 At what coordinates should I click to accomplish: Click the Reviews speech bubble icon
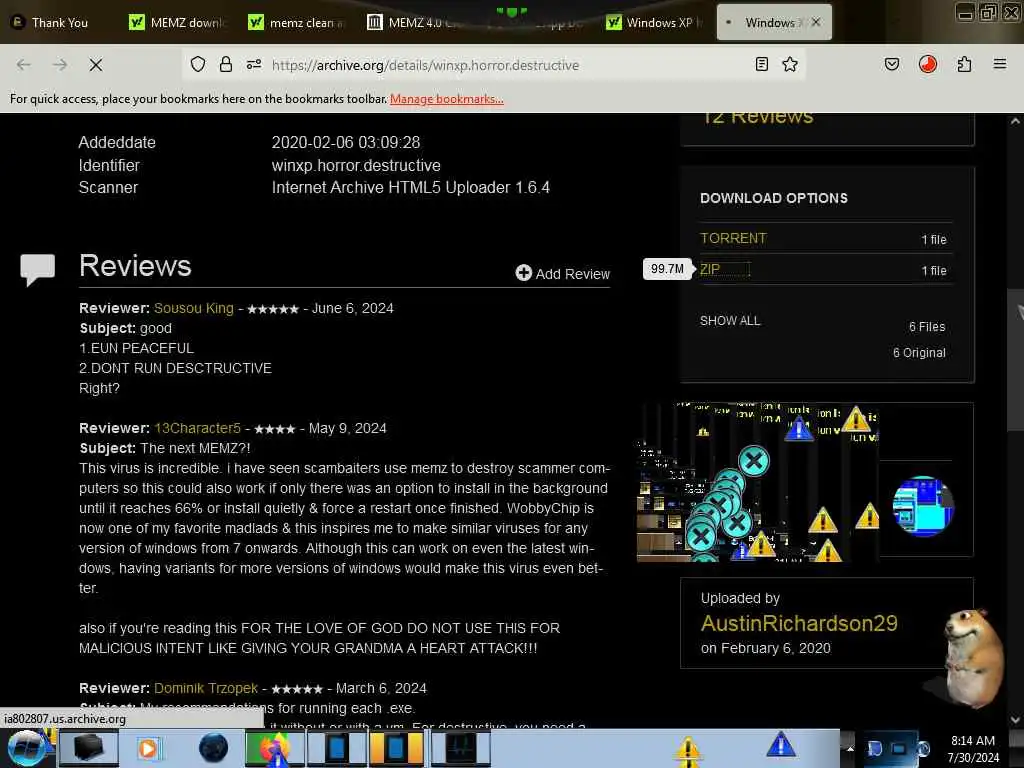37,268
